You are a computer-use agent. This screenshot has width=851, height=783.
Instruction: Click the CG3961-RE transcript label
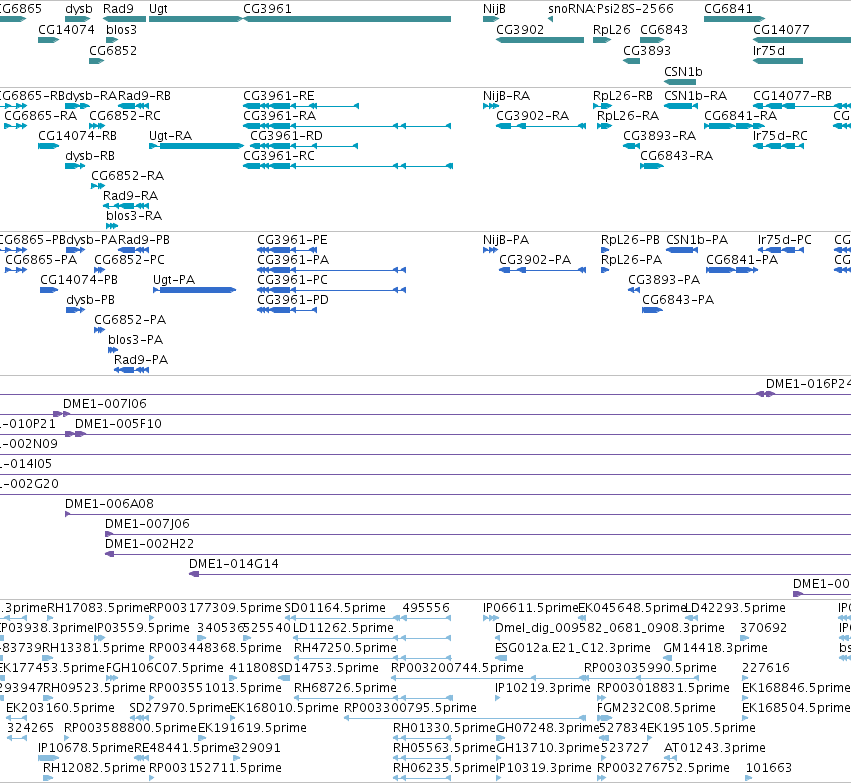coord(278,96)
